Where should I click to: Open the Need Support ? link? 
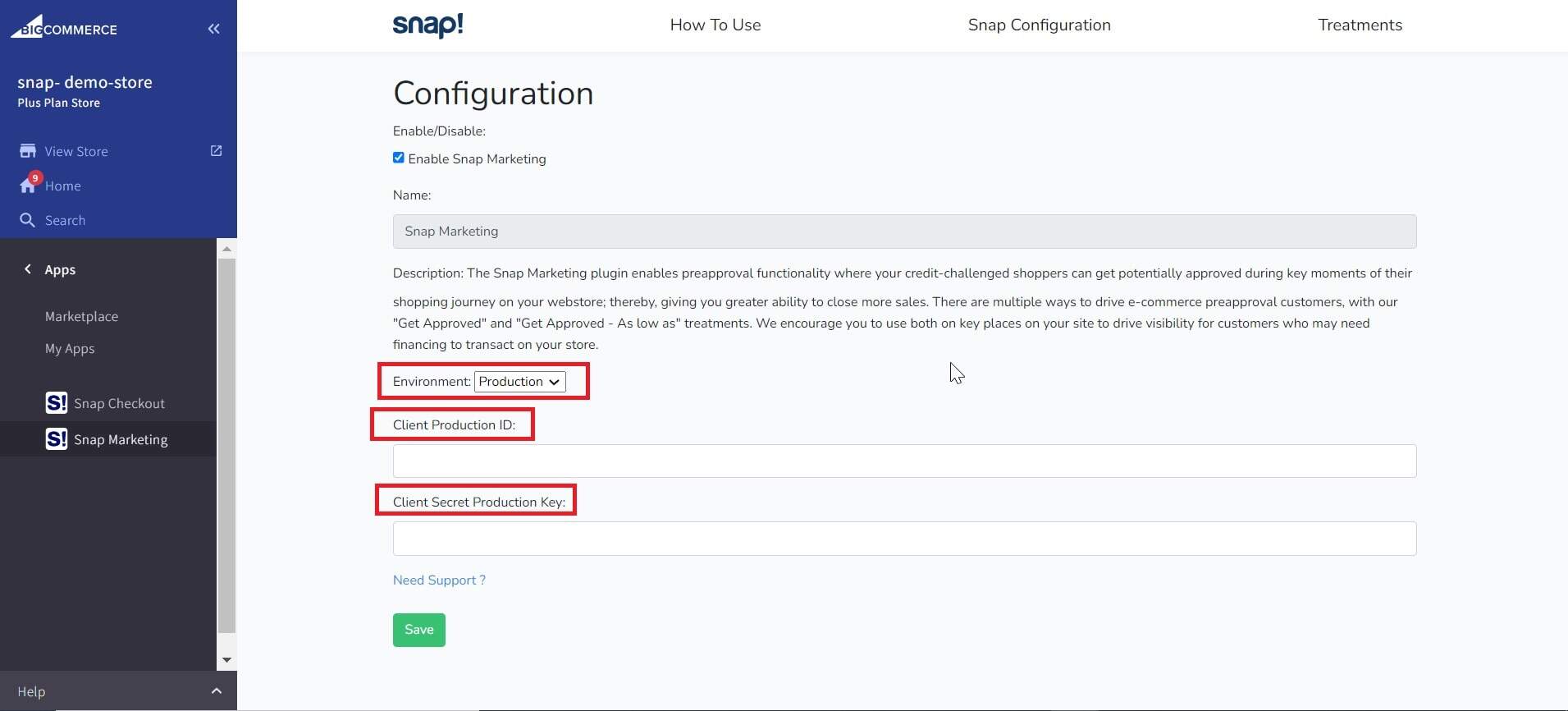[x=439, y=580]
